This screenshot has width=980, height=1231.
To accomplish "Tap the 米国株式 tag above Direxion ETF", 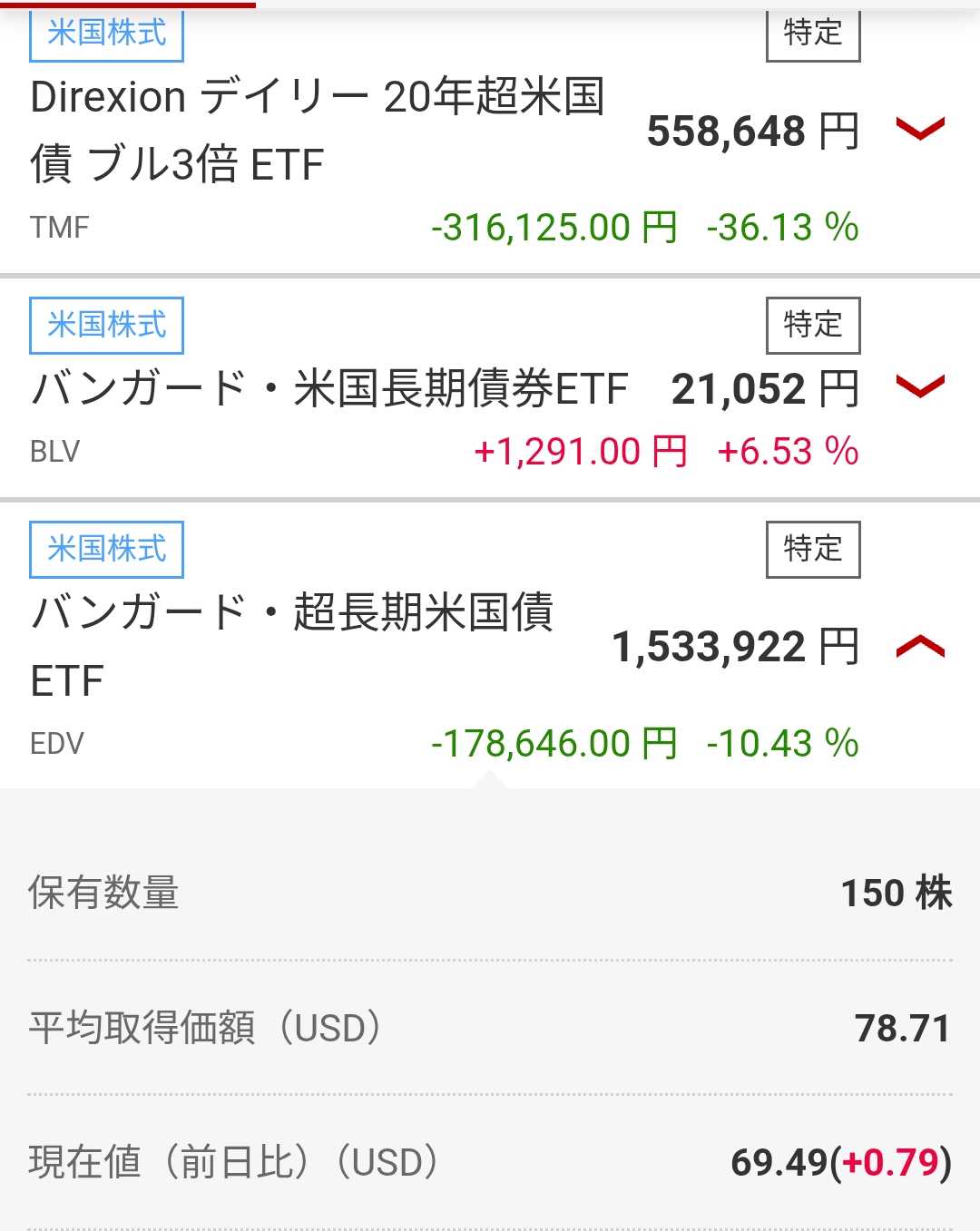I will click(x=107, y=34).
